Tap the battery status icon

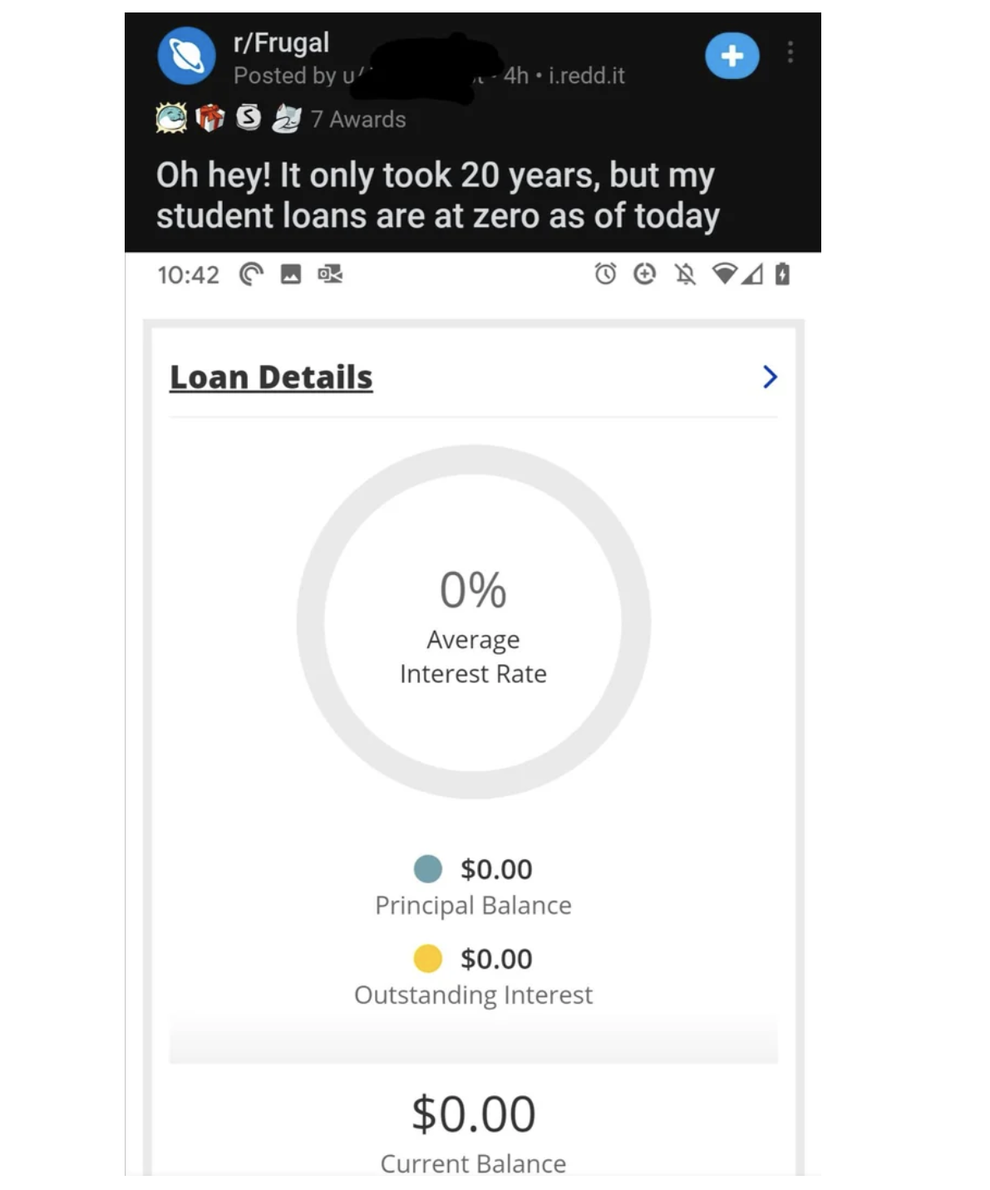[x=782, y=274]
